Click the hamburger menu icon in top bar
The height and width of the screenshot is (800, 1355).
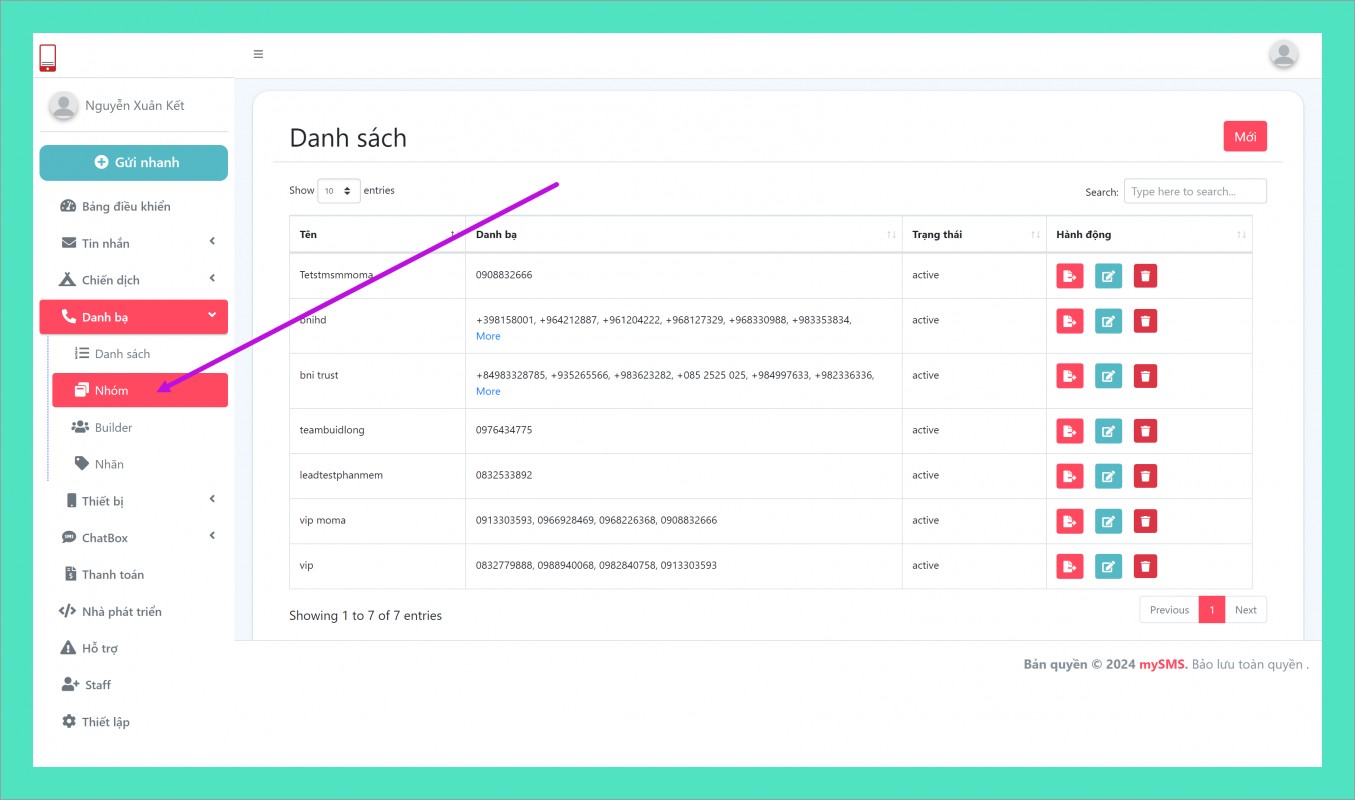(258, 54)
